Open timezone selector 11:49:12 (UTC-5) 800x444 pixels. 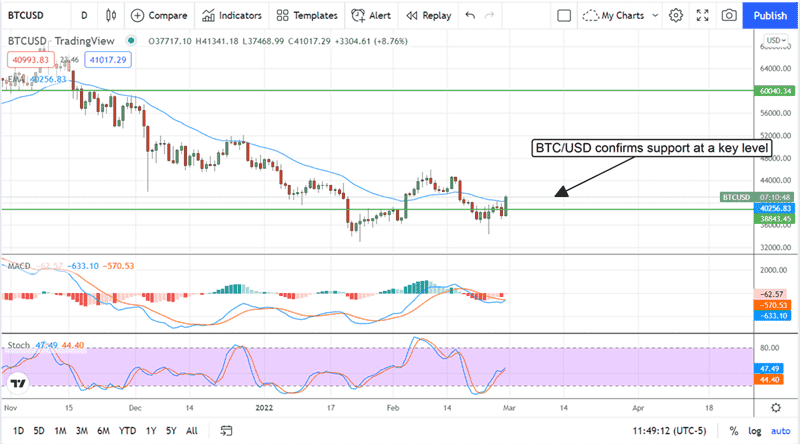pos(669,431)
